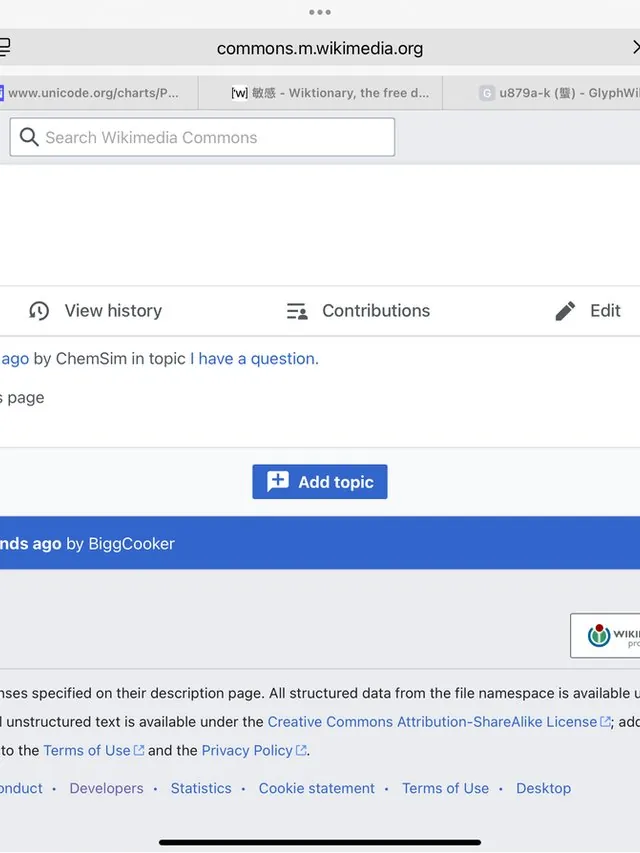Switch to the unicode.org charts tab
This screenshot has width=640, height=853.
point(98,93)
